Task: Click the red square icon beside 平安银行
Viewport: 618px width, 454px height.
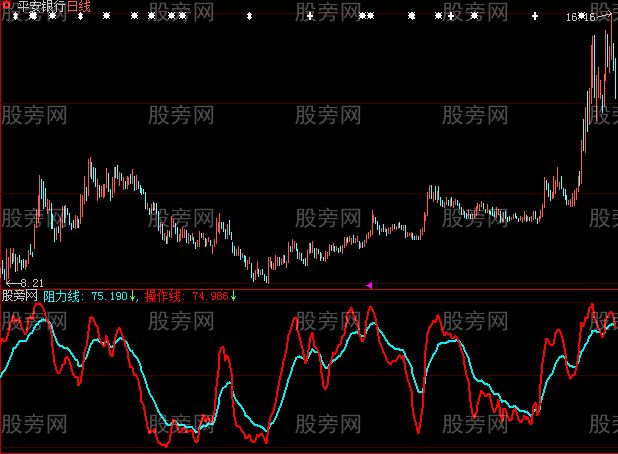Action: (6, 5)
